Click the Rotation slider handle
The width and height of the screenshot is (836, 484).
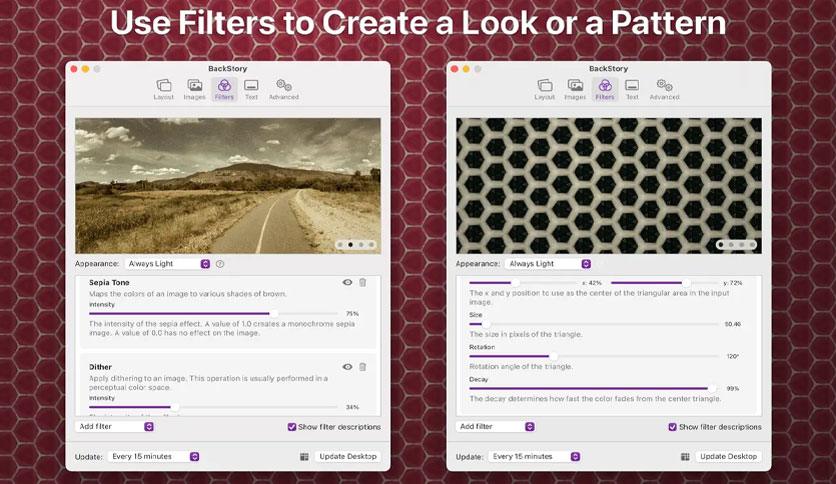point(553,356)
